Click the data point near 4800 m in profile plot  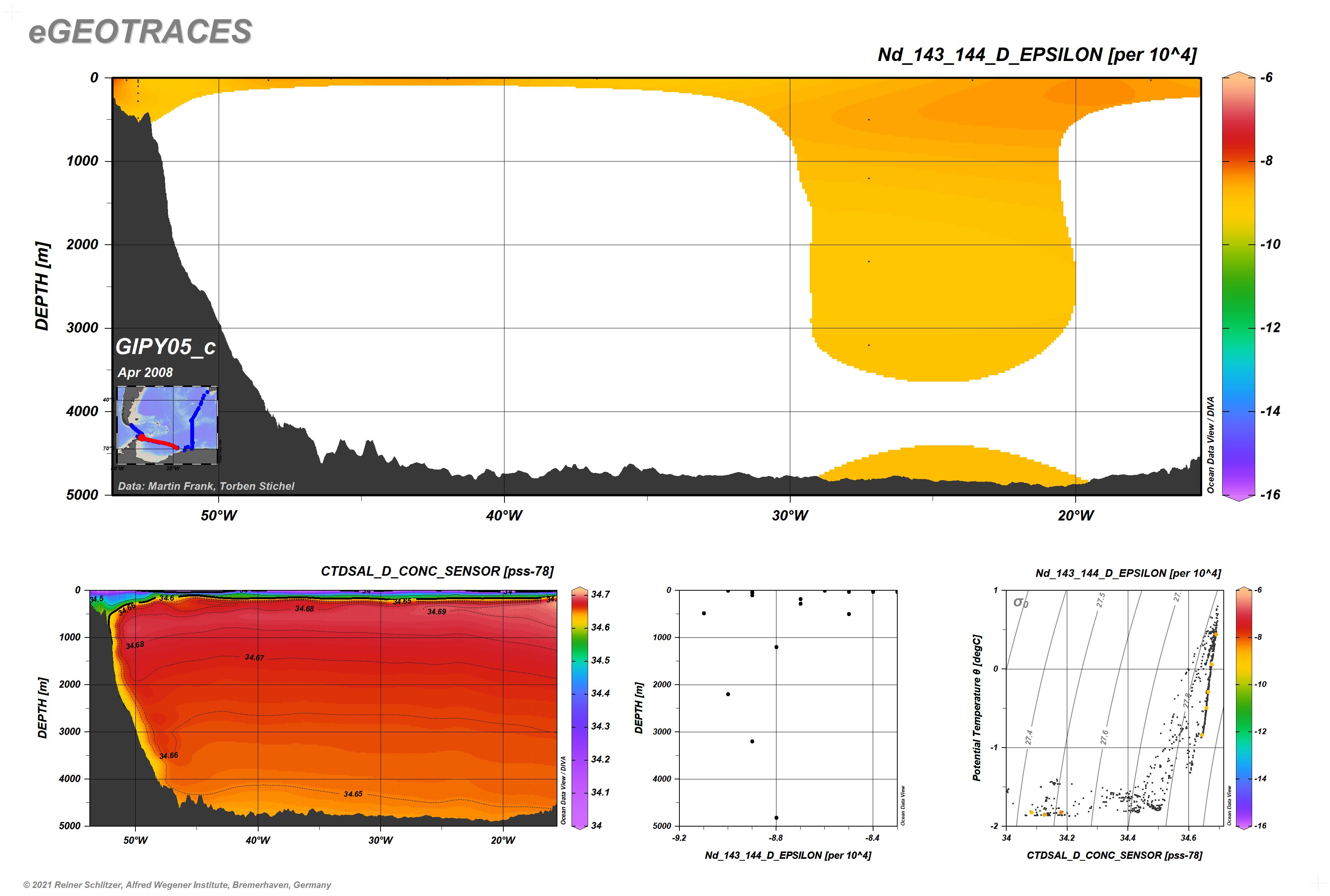(776, 818)
